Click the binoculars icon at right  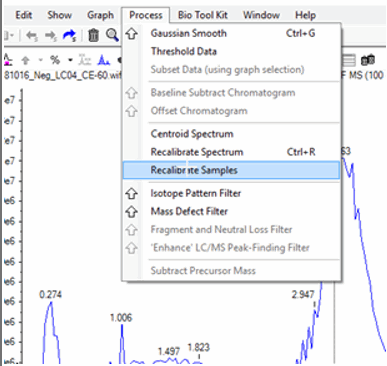click(368, 60)
